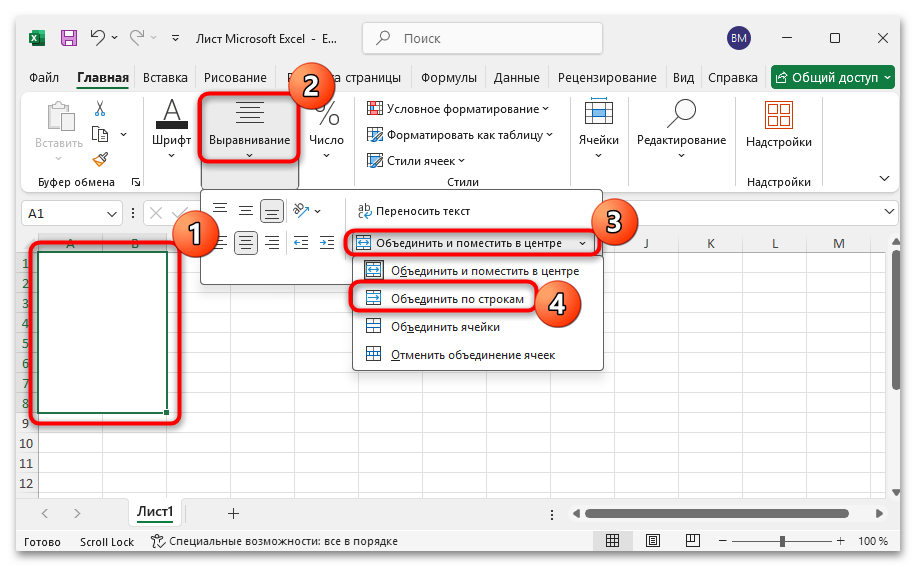Open the Надстройки add-ins icon
Viewport: 916px width, 567px height.
tap(778, 125)
